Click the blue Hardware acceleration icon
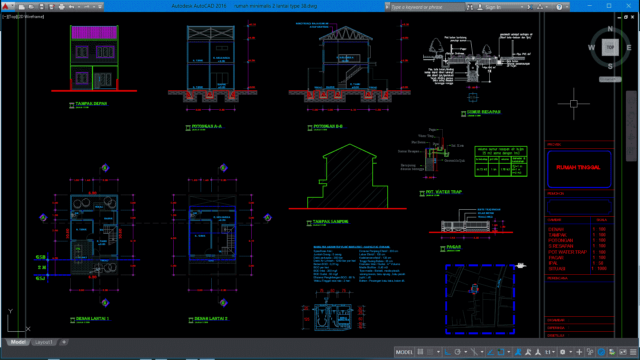This screenshot has width=640, height=360. (x=601, y=352)
